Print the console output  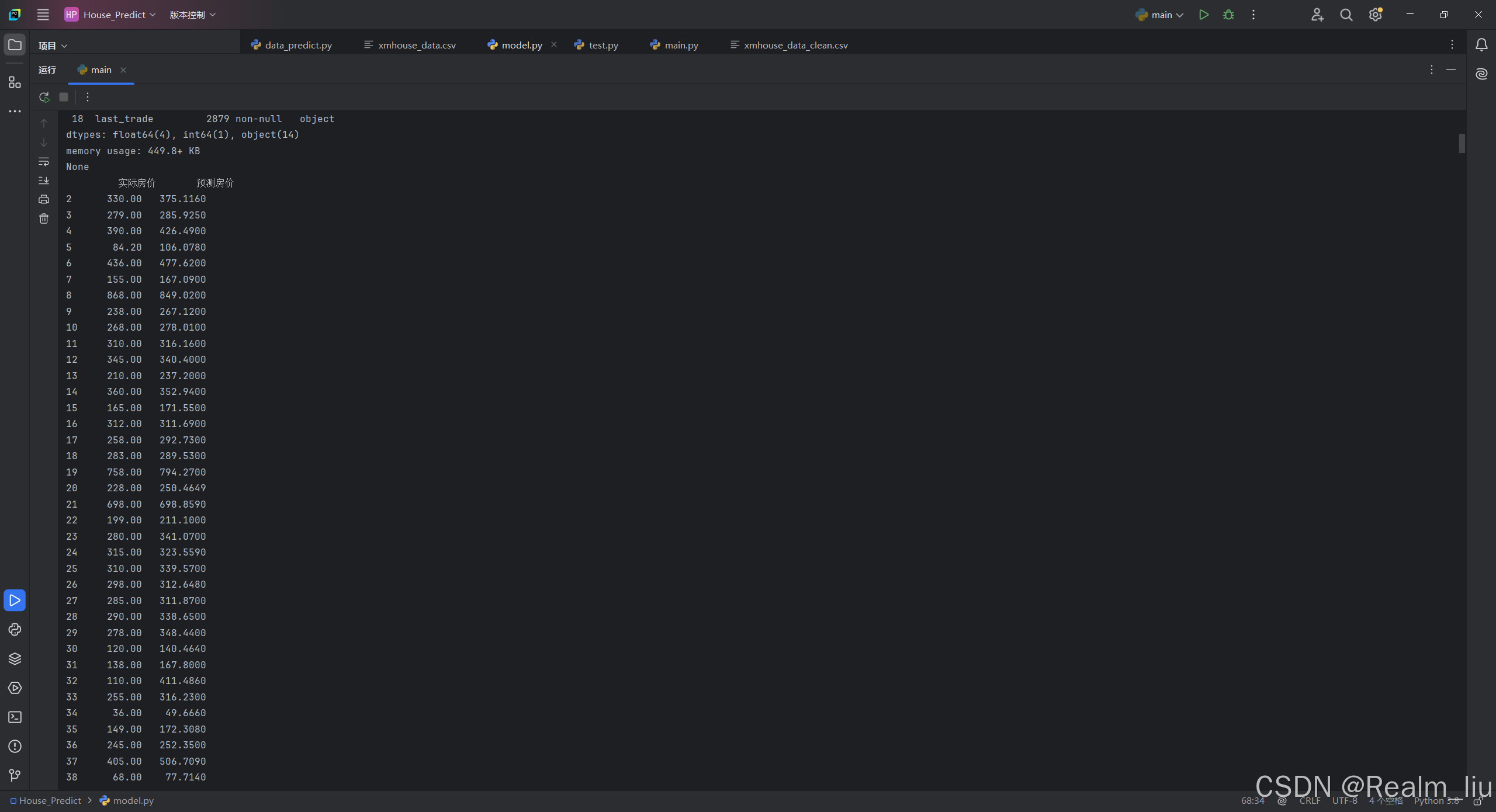(x=44, y=200)
